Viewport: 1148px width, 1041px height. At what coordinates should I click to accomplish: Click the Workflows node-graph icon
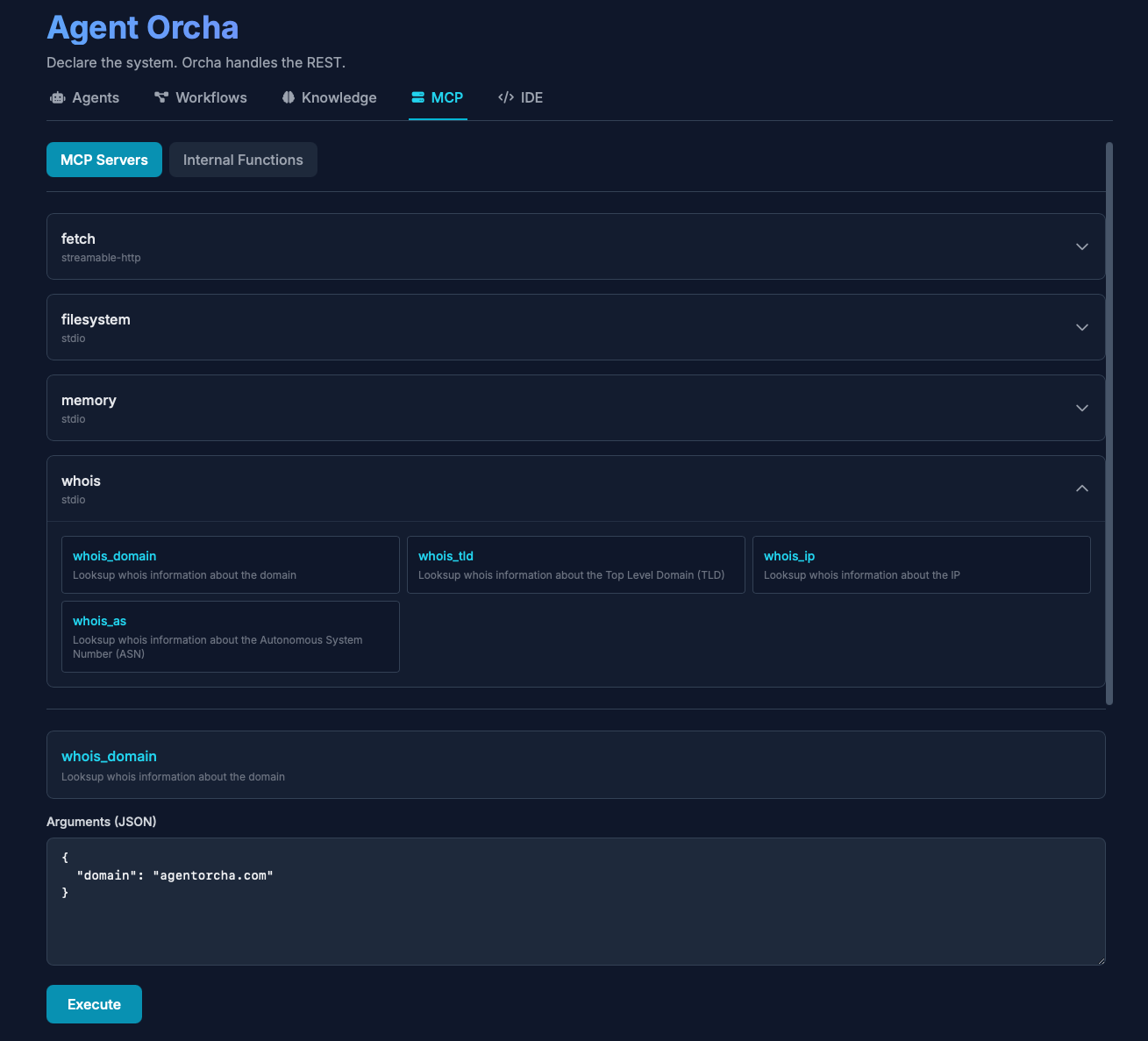pos(161,97)
